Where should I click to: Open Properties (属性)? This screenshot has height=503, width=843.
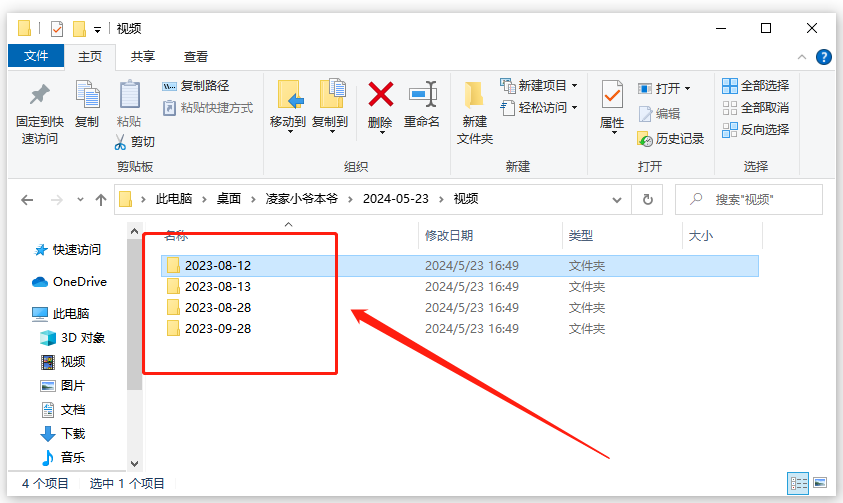point(612,106)
